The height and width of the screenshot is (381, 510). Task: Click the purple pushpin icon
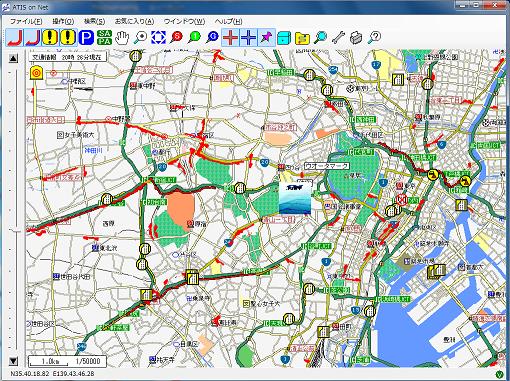266,37
